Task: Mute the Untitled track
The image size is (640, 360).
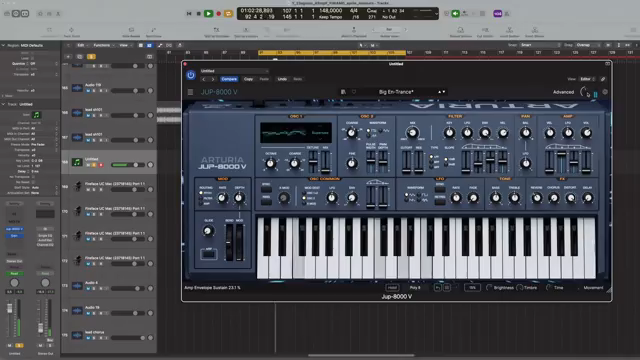Action: (88, 165)
